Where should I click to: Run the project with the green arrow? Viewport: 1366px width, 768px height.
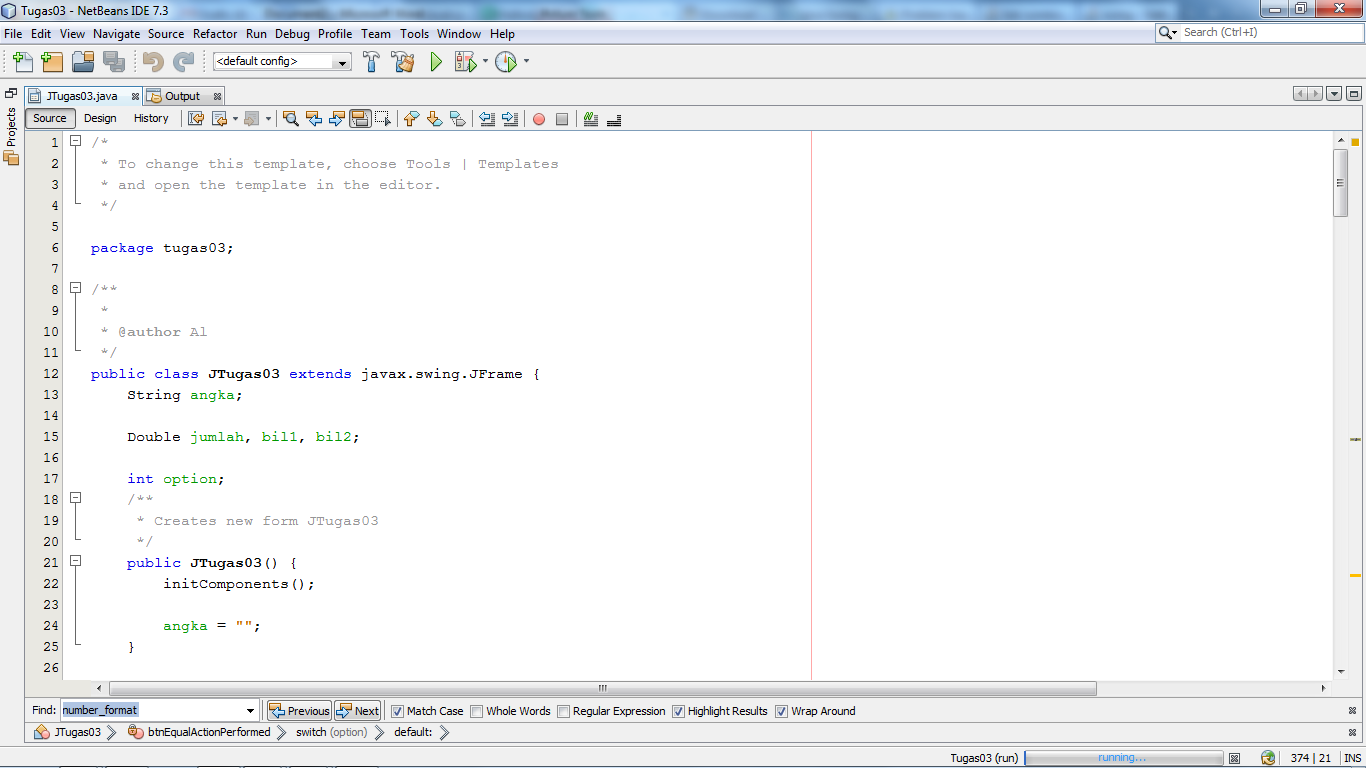(435, 61)
